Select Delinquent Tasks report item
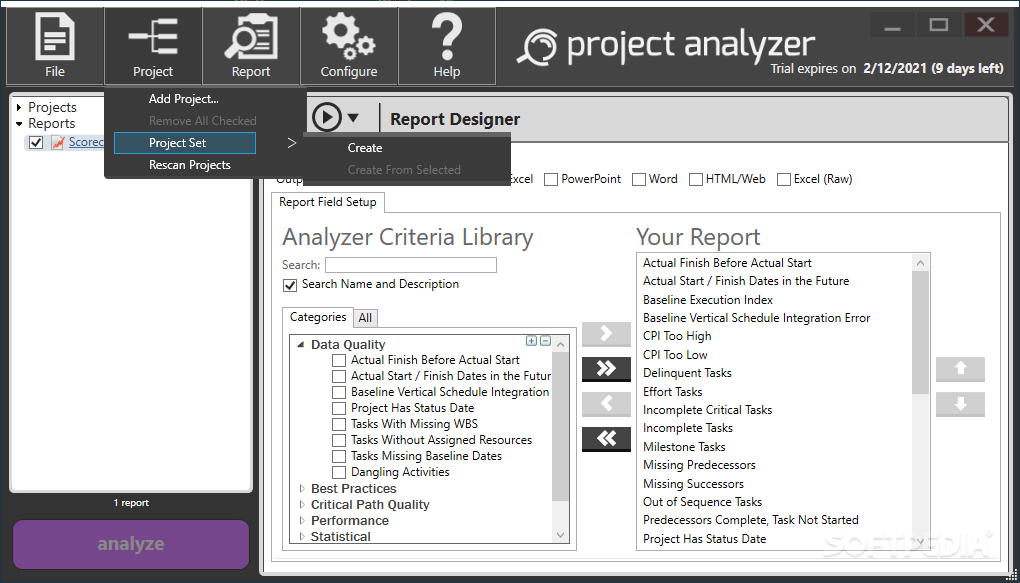Viewport: 1020px width, 583px height. [x=687, y=373]
